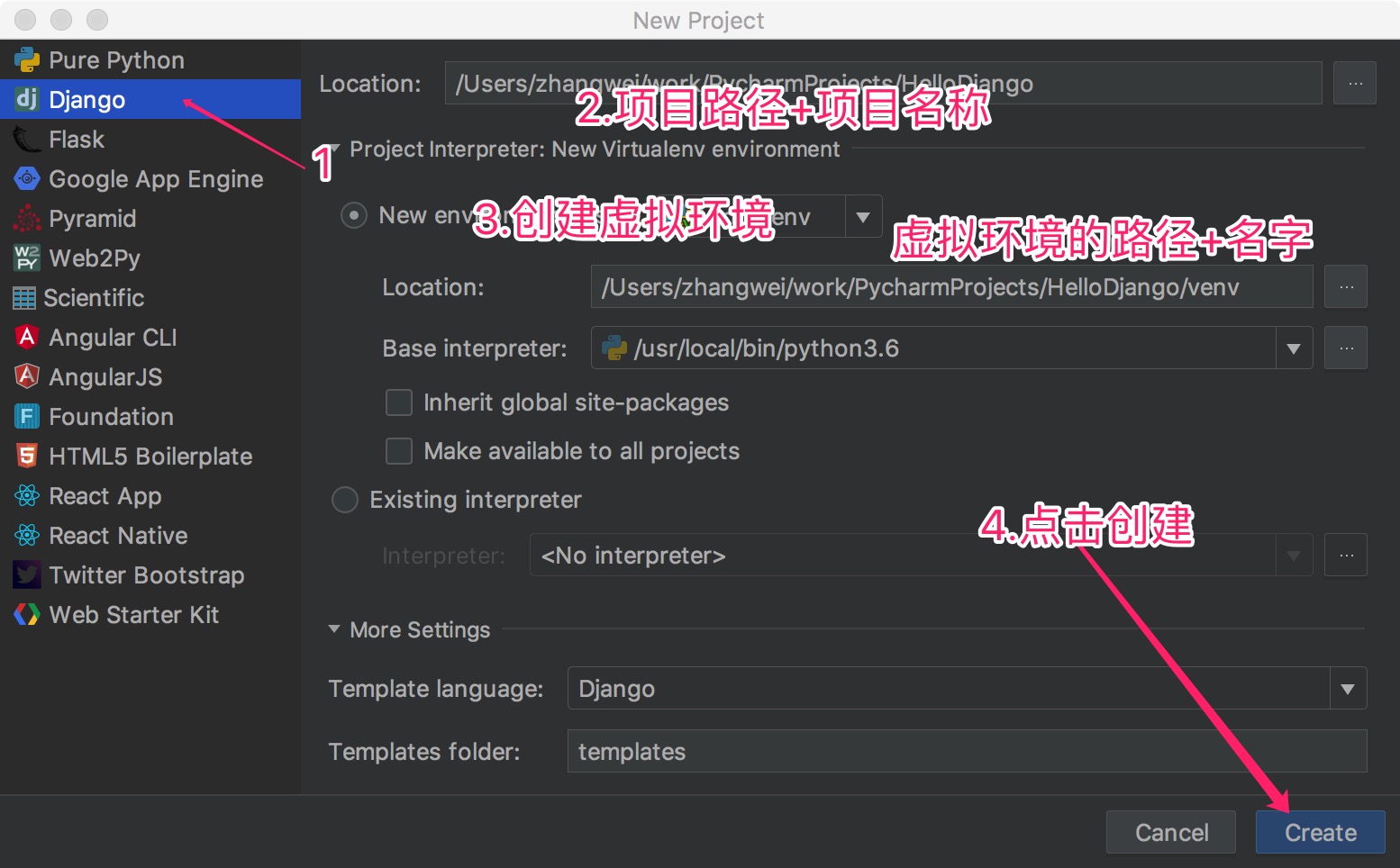Select the Angular CLI label
This screenshot has height=868, width=1400.
(x=113, y=338)
